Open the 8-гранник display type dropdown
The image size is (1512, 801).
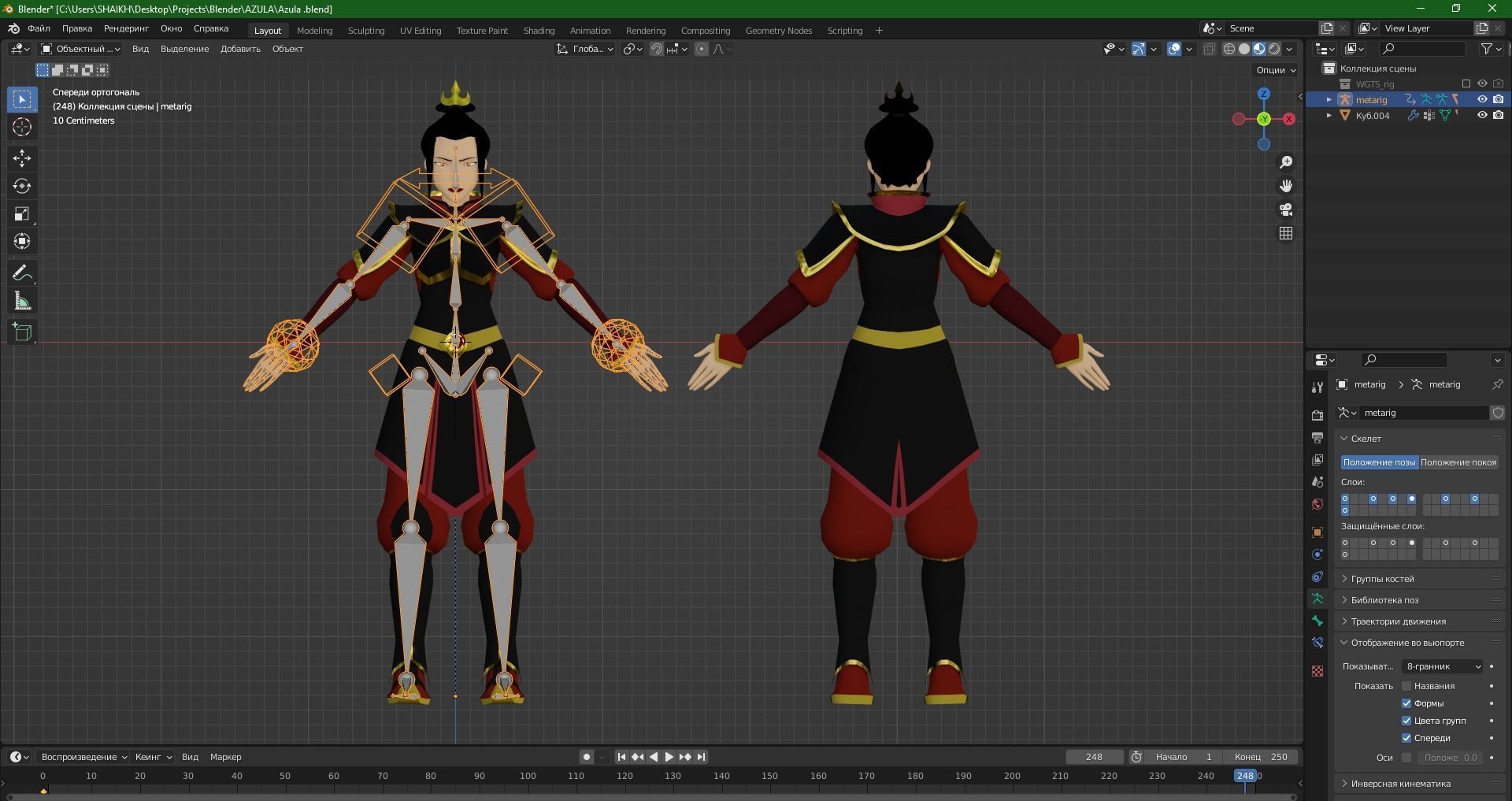[1443, 666]
